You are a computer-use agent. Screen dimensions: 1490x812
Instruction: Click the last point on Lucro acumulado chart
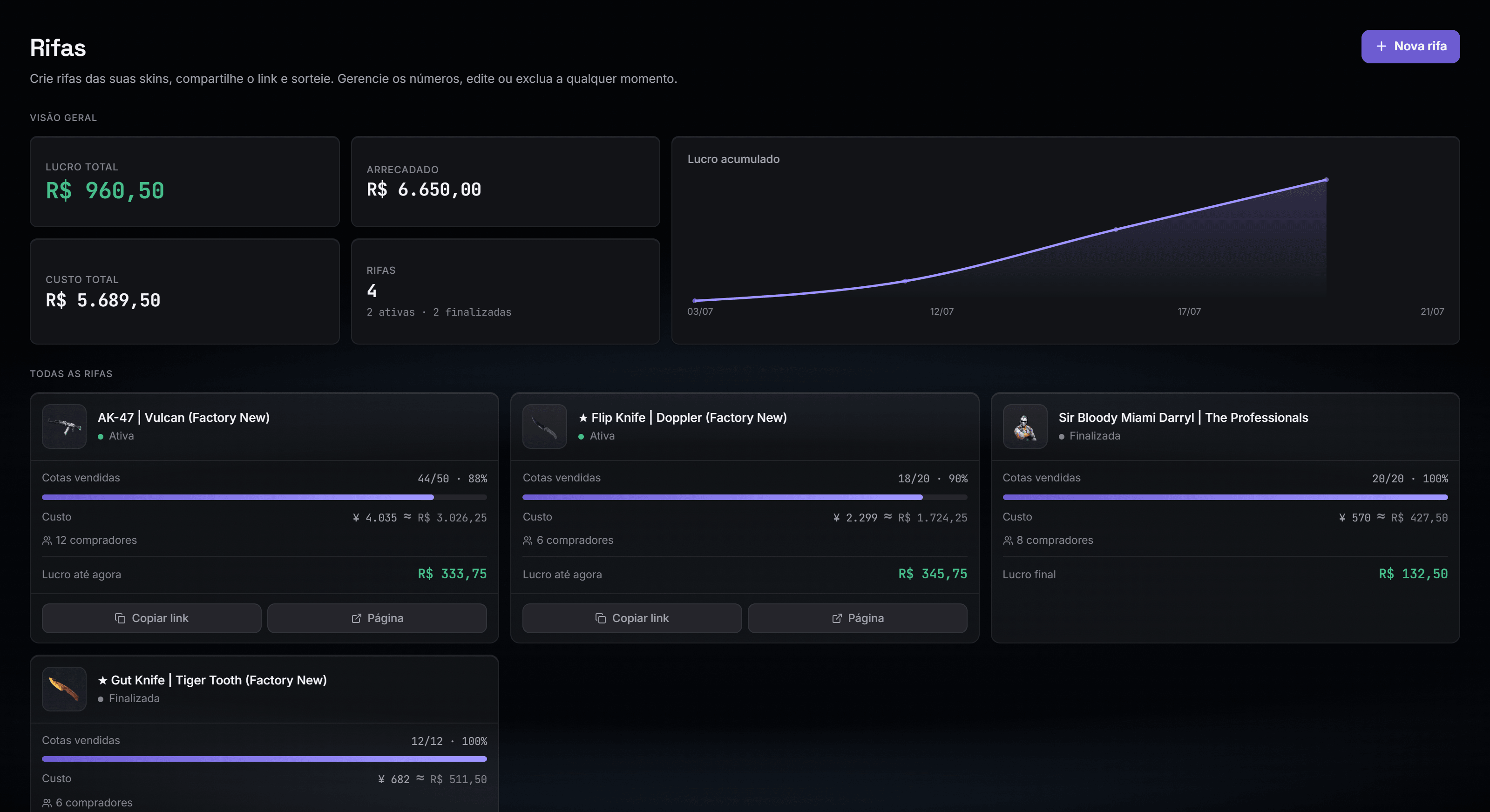[1326, 180]
